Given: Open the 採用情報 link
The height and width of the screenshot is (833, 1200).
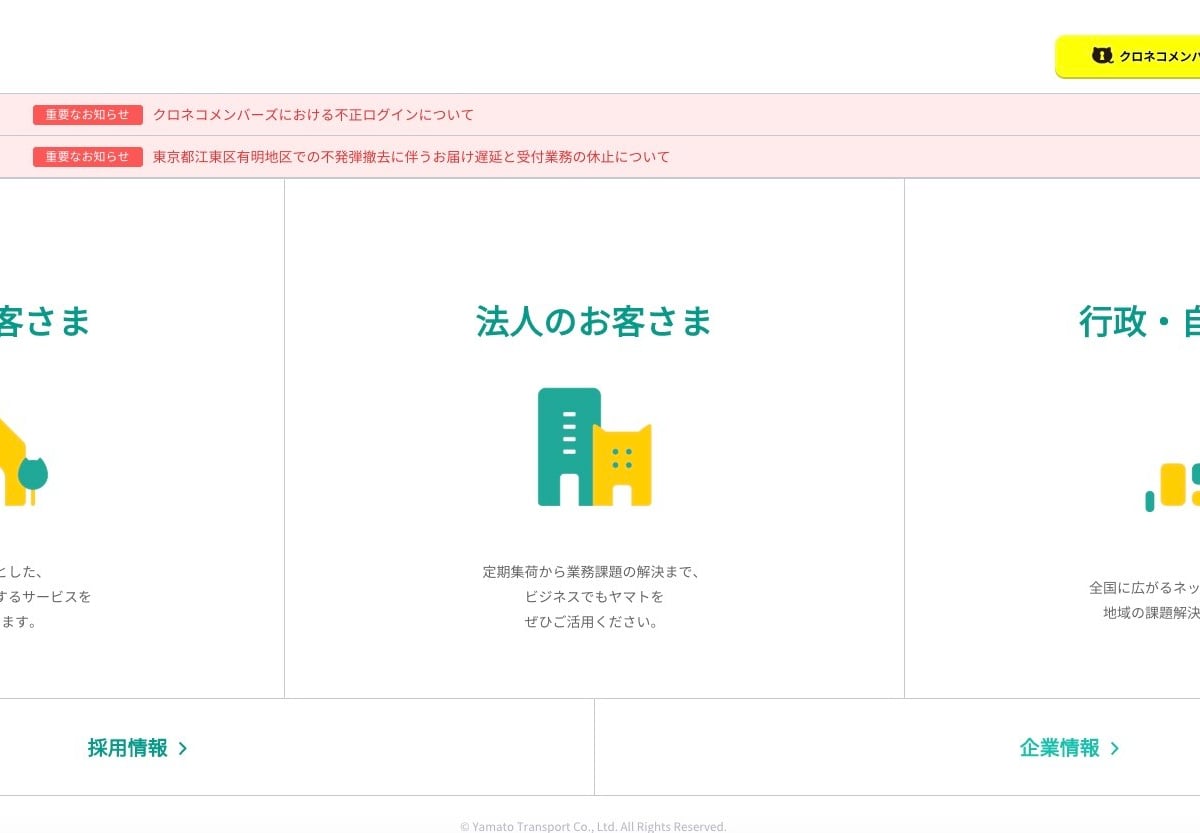Looking at the screenshot, I should 128,748.
